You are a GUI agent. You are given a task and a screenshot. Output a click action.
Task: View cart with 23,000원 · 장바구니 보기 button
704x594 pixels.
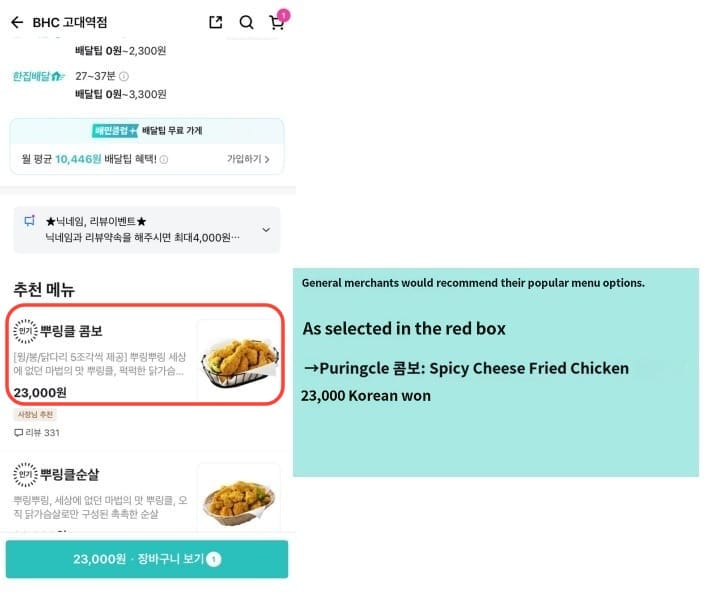pyautogui.click(x=147, y=559)
